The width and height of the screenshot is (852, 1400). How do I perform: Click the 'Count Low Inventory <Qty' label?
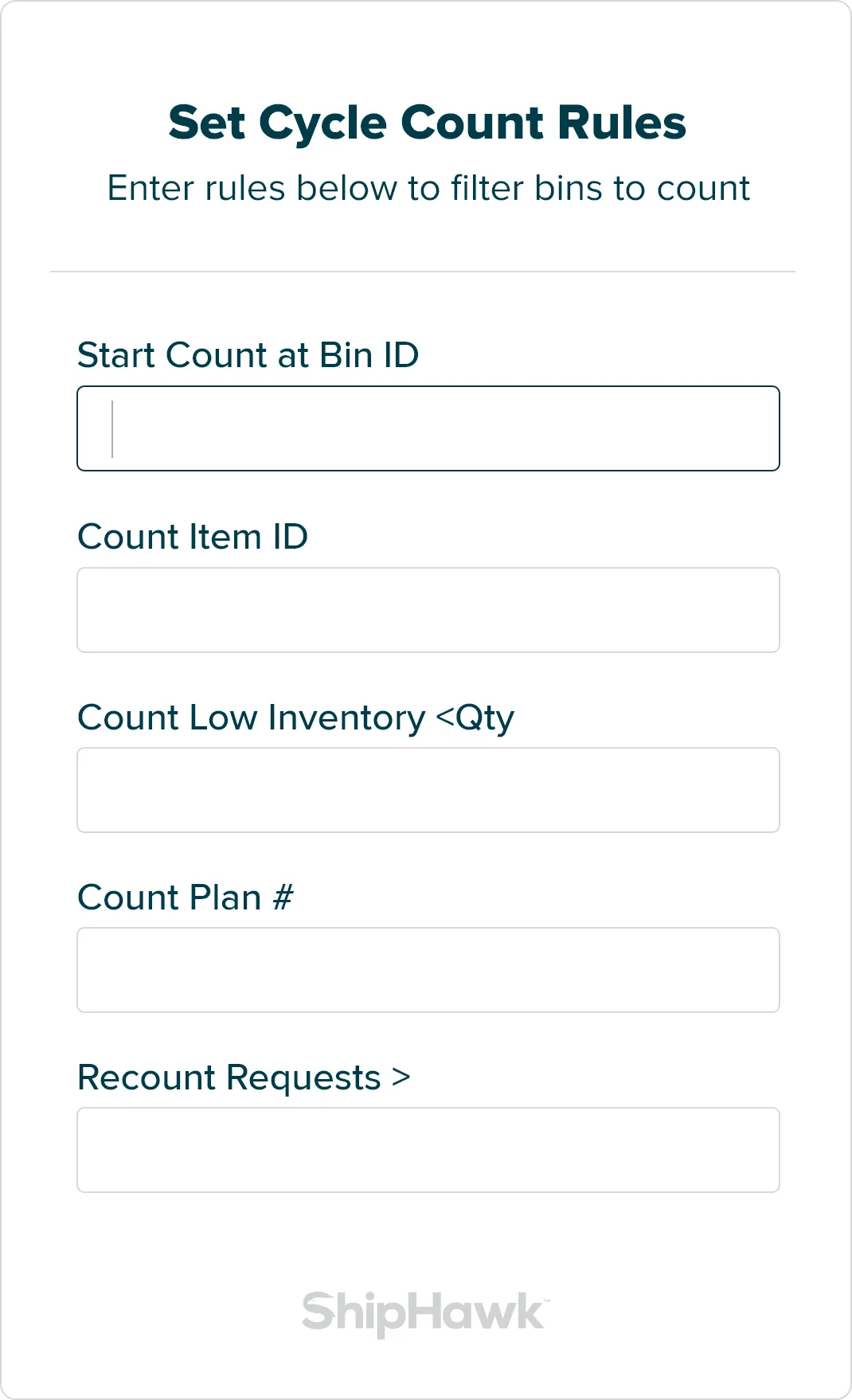[295, 718]
